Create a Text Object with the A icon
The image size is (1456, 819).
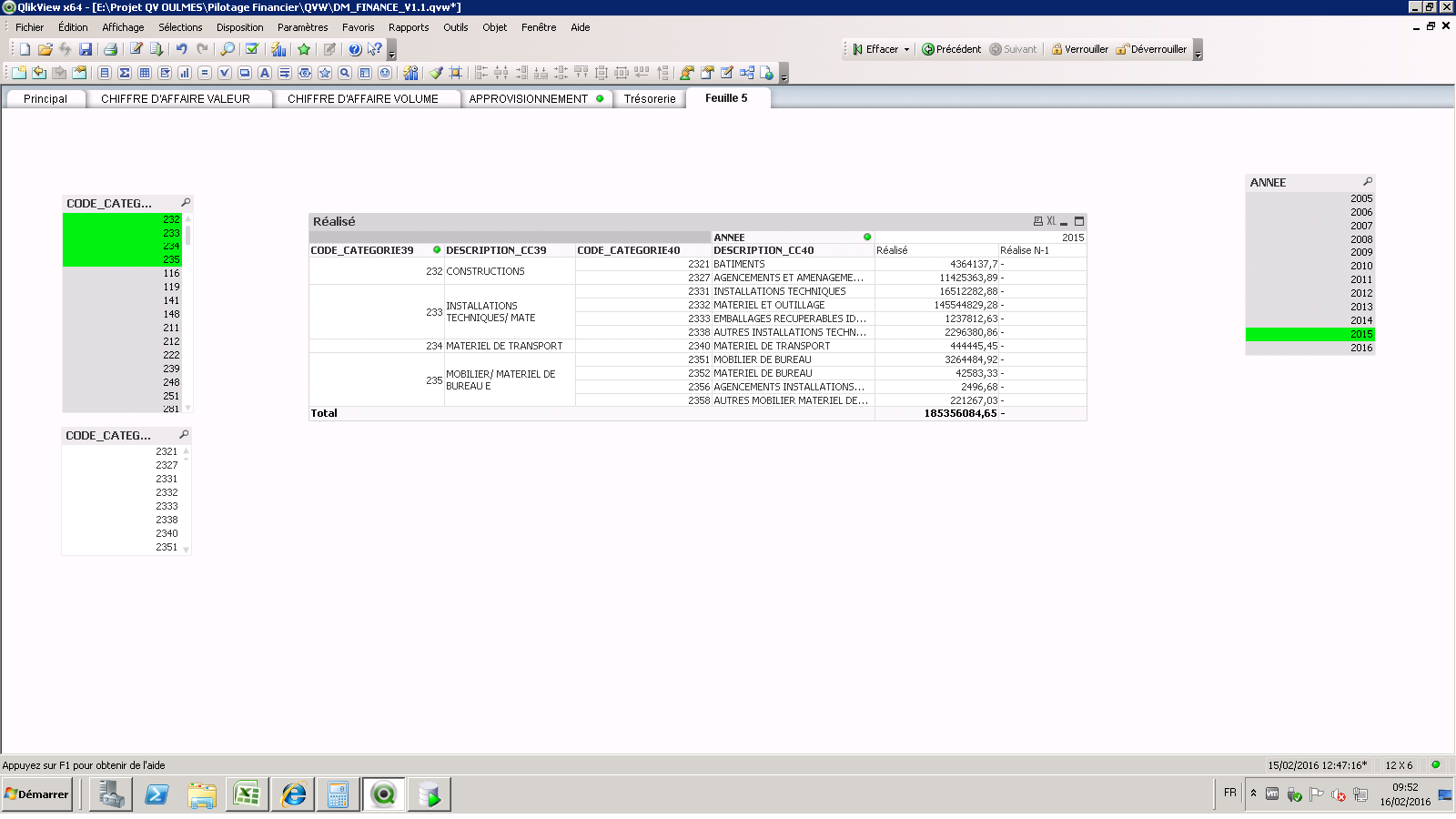coord(265,73)
